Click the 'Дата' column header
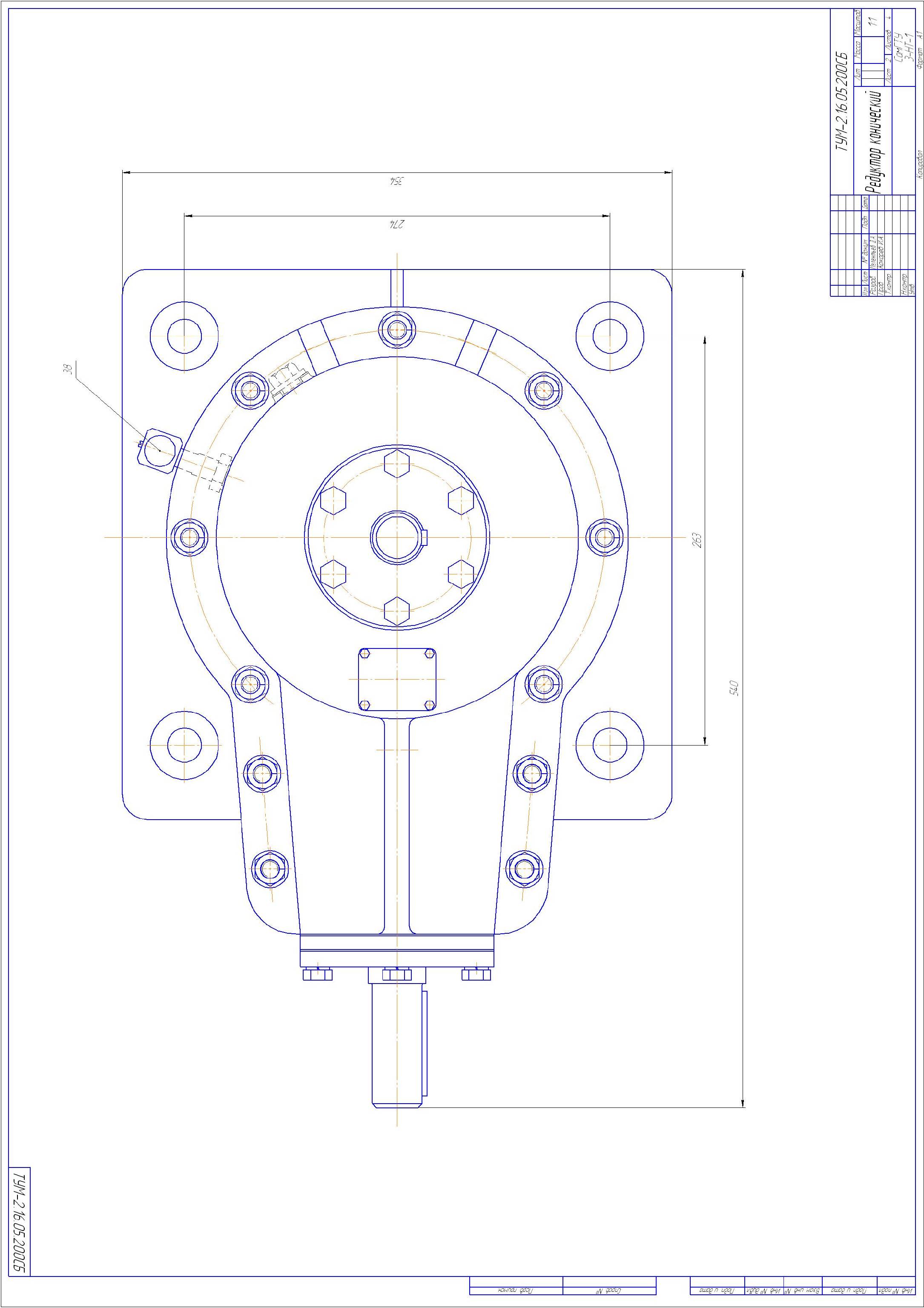Screen dimensions: 924x1308 (x=865, y=203)
